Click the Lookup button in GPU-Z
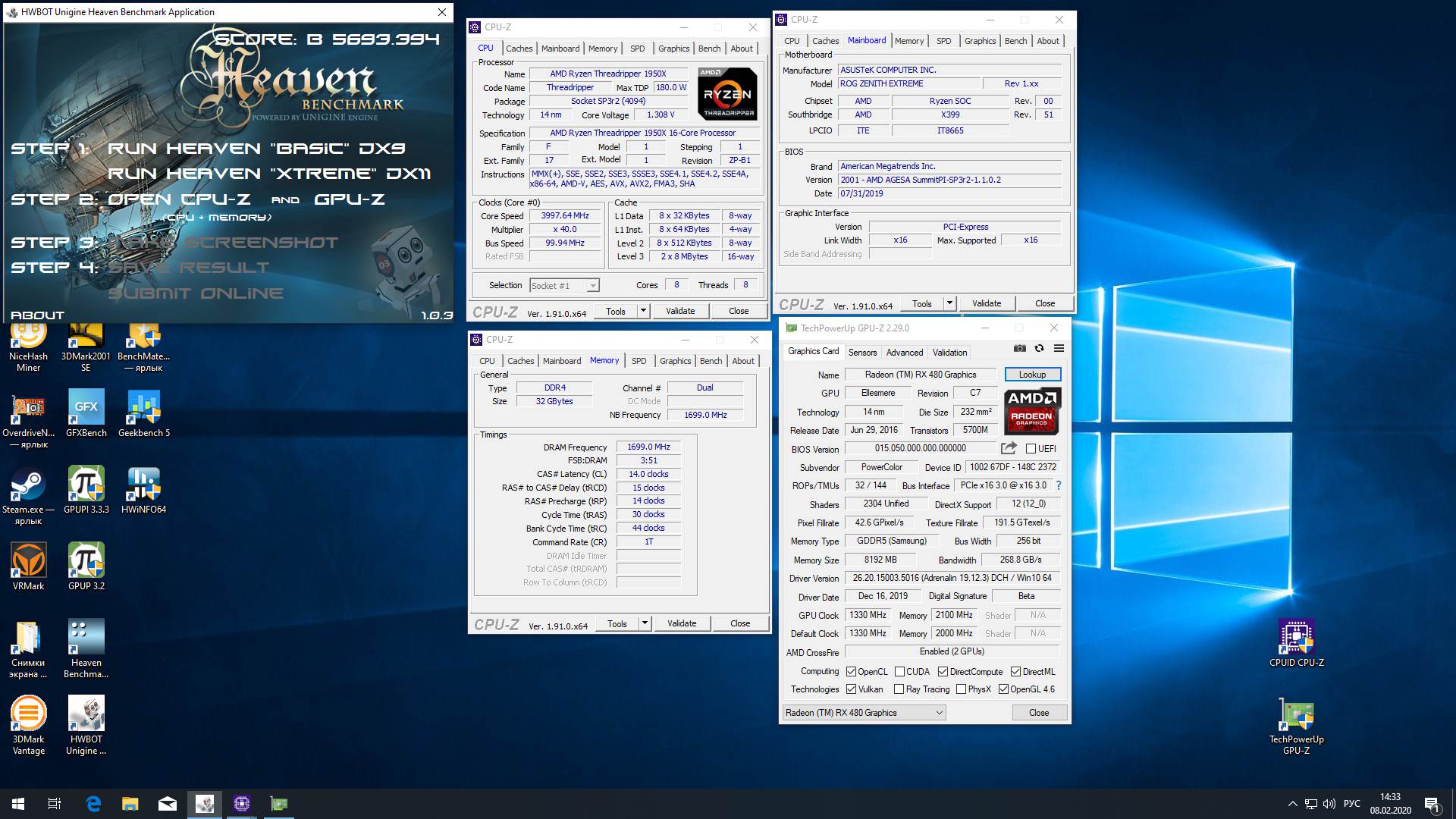This screenshot has width=1456, height=819. click(1032, 375)
